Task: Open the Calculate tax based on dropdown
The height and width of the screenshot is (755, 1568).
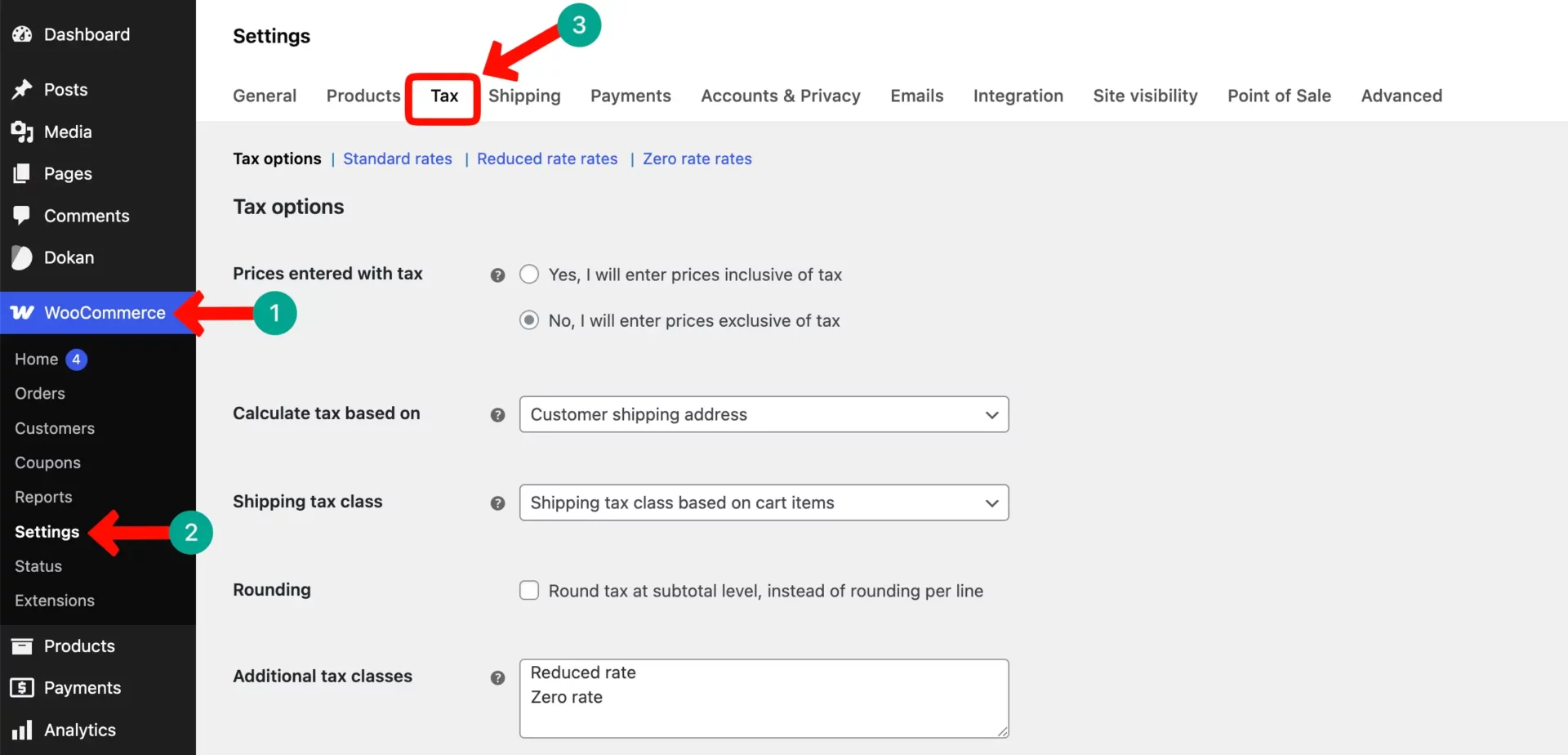Action: coord(764,414)
